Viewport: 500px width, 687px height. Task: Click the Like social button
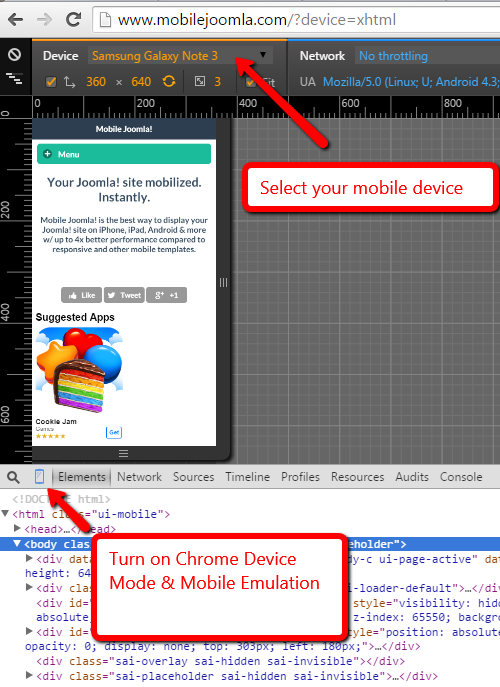click(x=82, y=295)
